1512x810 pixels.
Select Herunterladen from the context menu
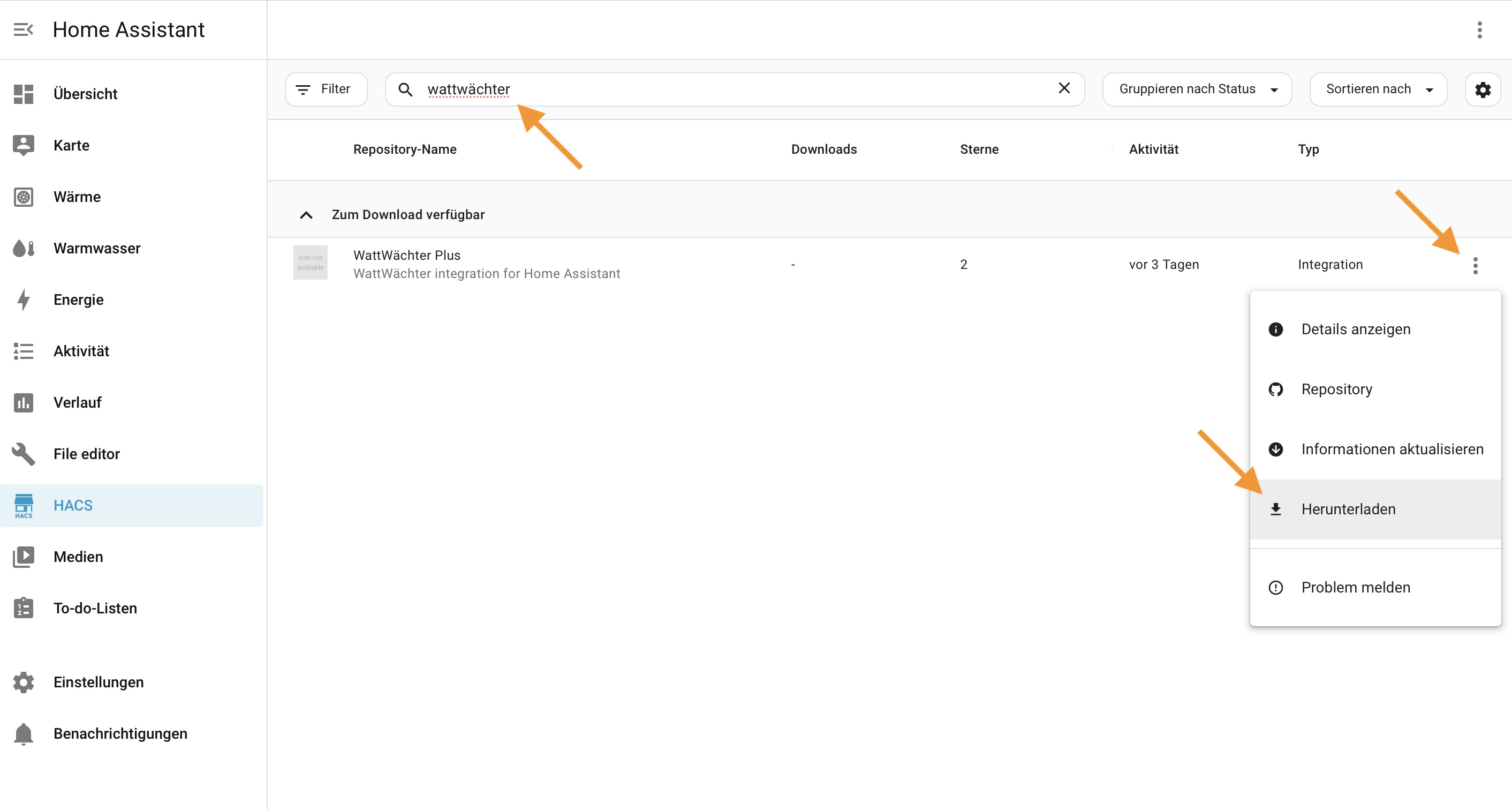[x=1348, y=509]
